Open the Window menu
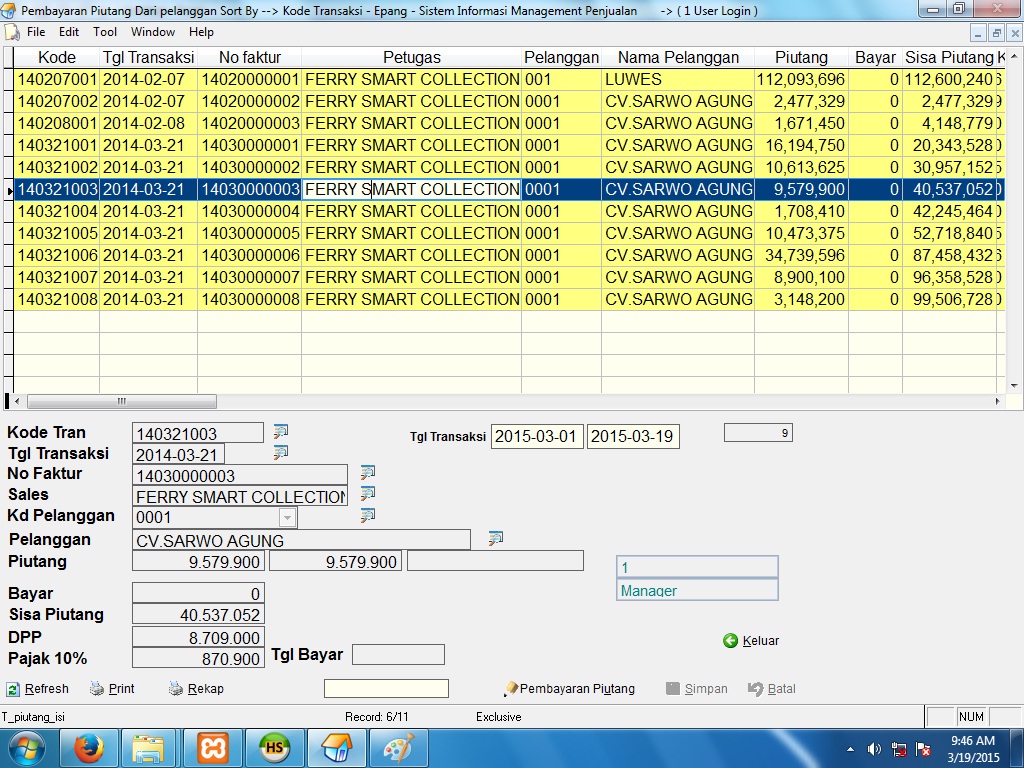This screenshot has width=1024, height=768. [153, 32]
